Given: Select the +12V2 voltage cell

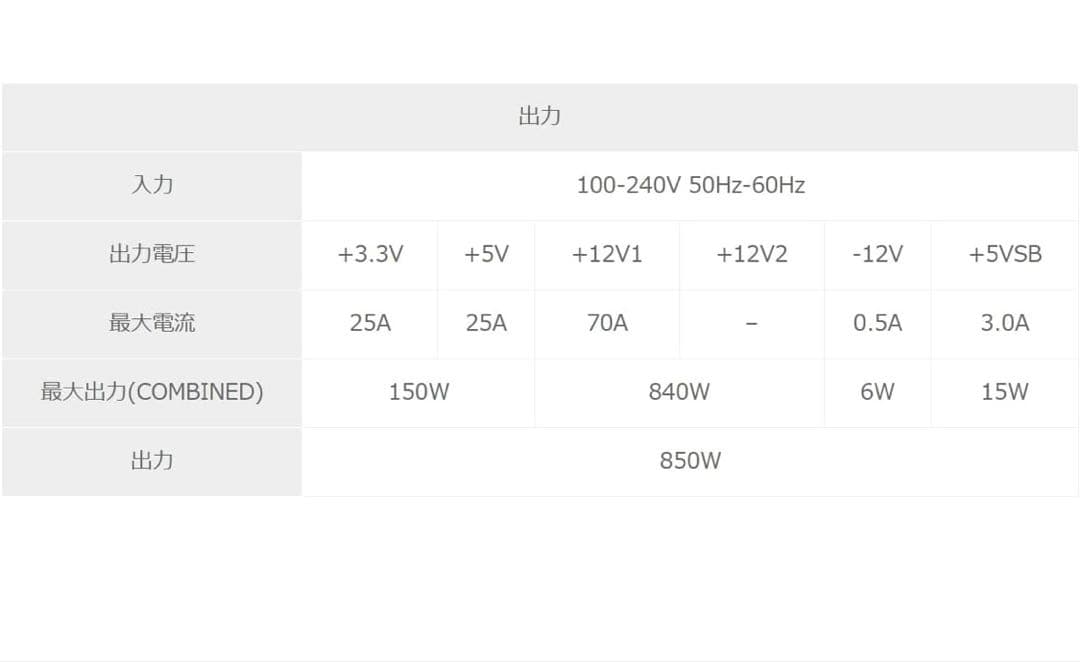Looking at the screenshot, I should pyautogui.click(x=752, y=254).
